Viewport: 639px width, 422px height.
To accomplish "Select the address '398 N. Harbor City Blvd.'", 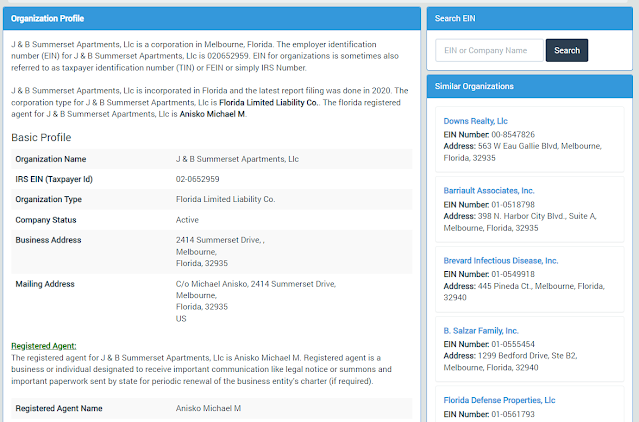I will tap(521, 216).
